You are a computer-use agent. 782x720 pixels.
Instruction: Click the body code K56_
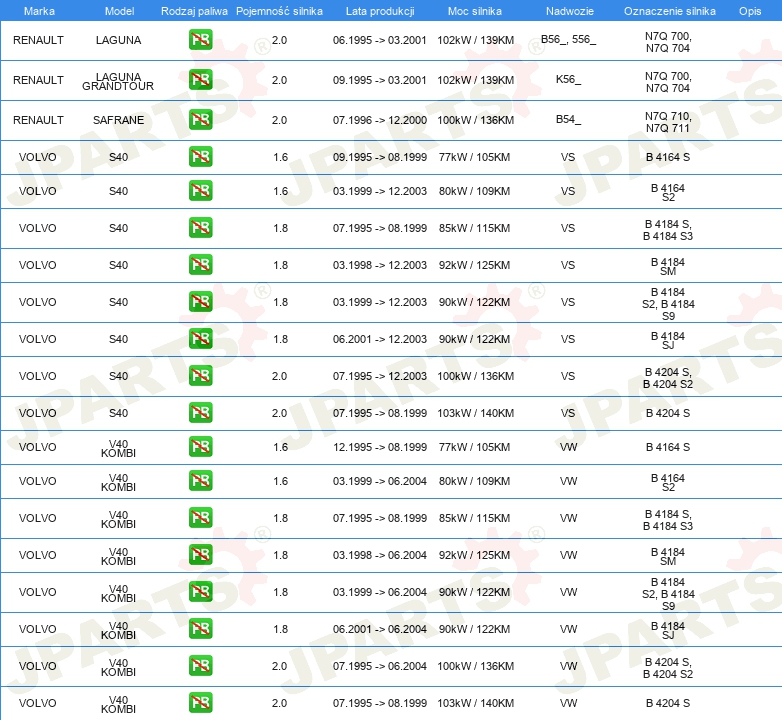coord(569,79)
